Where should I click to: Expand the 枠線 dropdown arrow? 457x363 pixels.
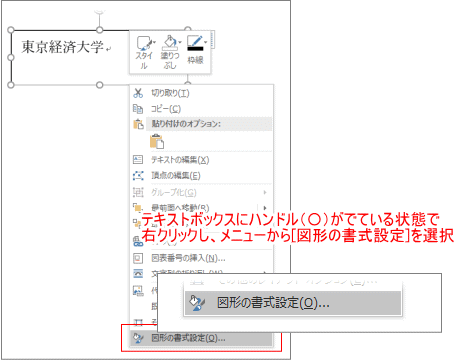[206, 42]
